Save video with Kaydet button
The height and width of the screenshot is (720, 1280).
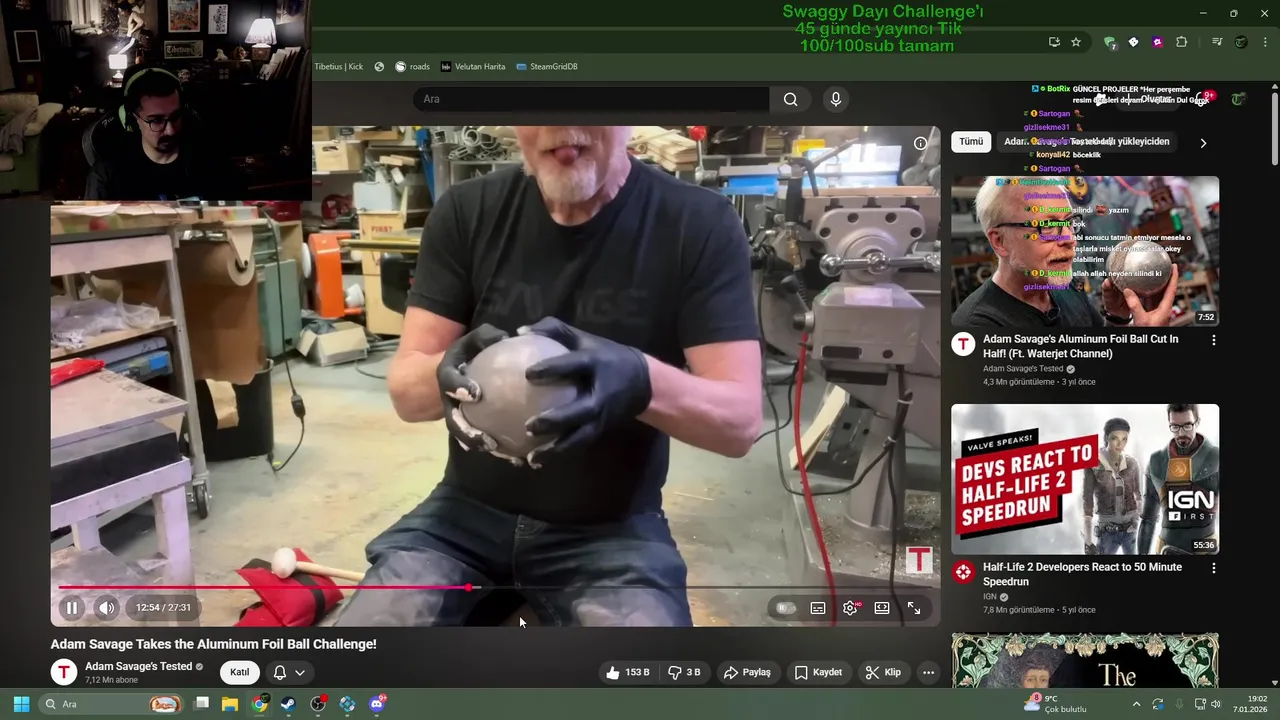tap(818, 672)
